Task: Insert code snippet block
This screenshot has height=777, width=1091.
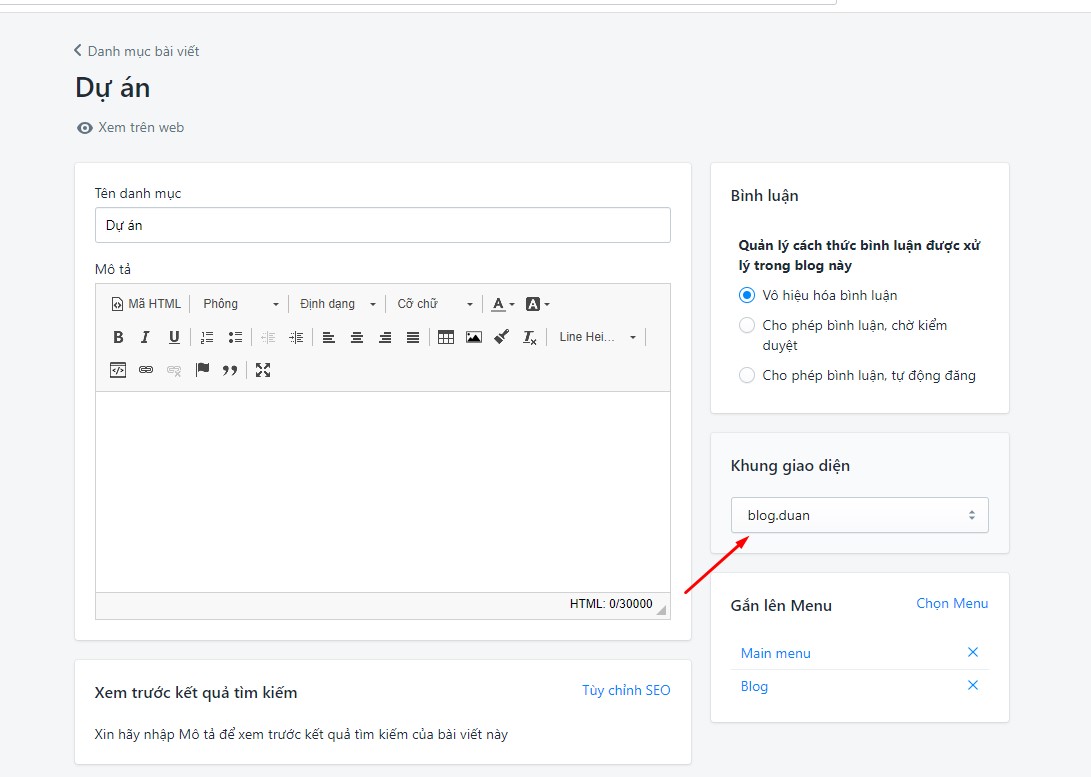Action: click(118, 370)
